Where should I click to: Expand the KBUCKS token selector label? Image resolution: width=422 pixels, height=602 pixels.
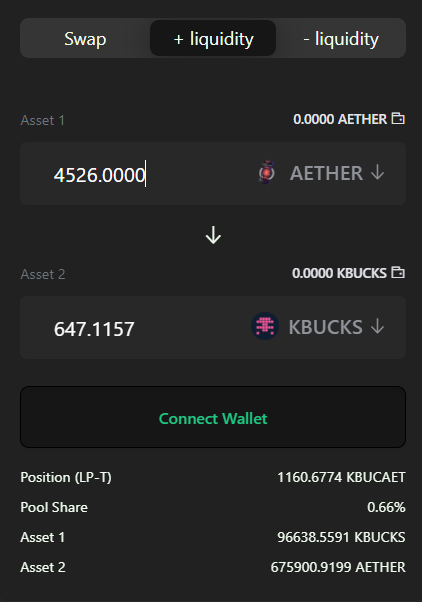click(x=326, y=327)
